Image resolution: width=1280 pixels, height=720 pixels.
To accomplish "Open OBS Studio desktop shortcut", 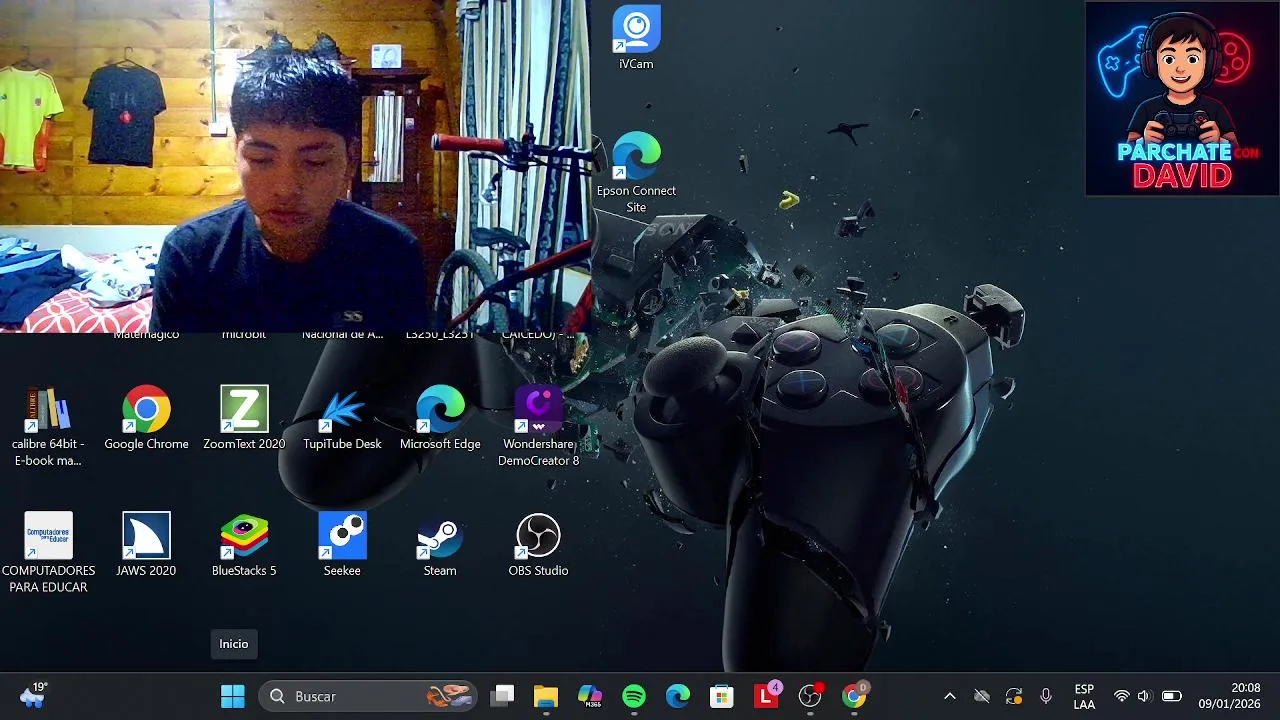I will 538,545.
